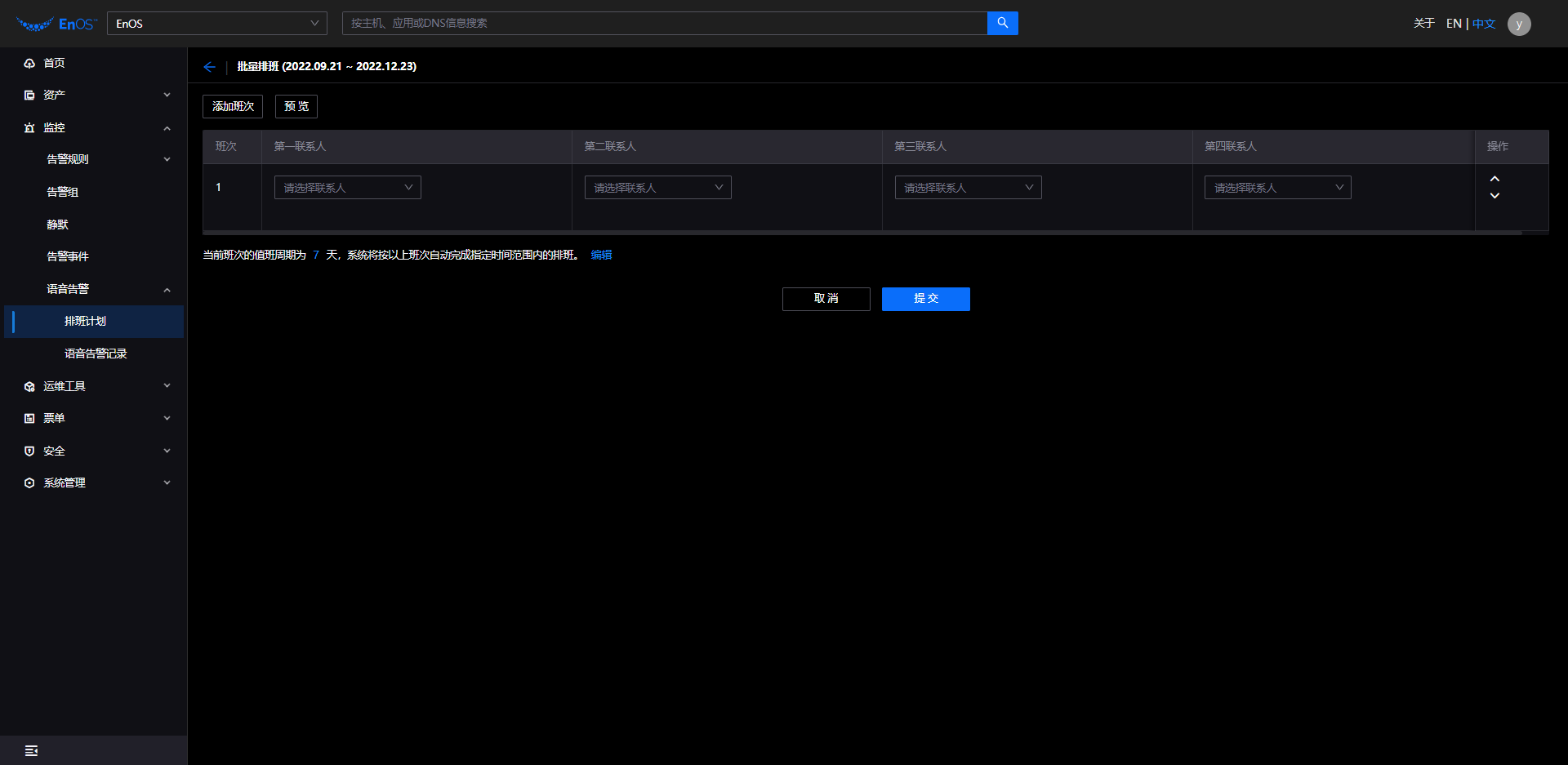This screenshot has height=765, width=1568.
Task: Click the blue search magnifier button
Action: [1002, 23]
